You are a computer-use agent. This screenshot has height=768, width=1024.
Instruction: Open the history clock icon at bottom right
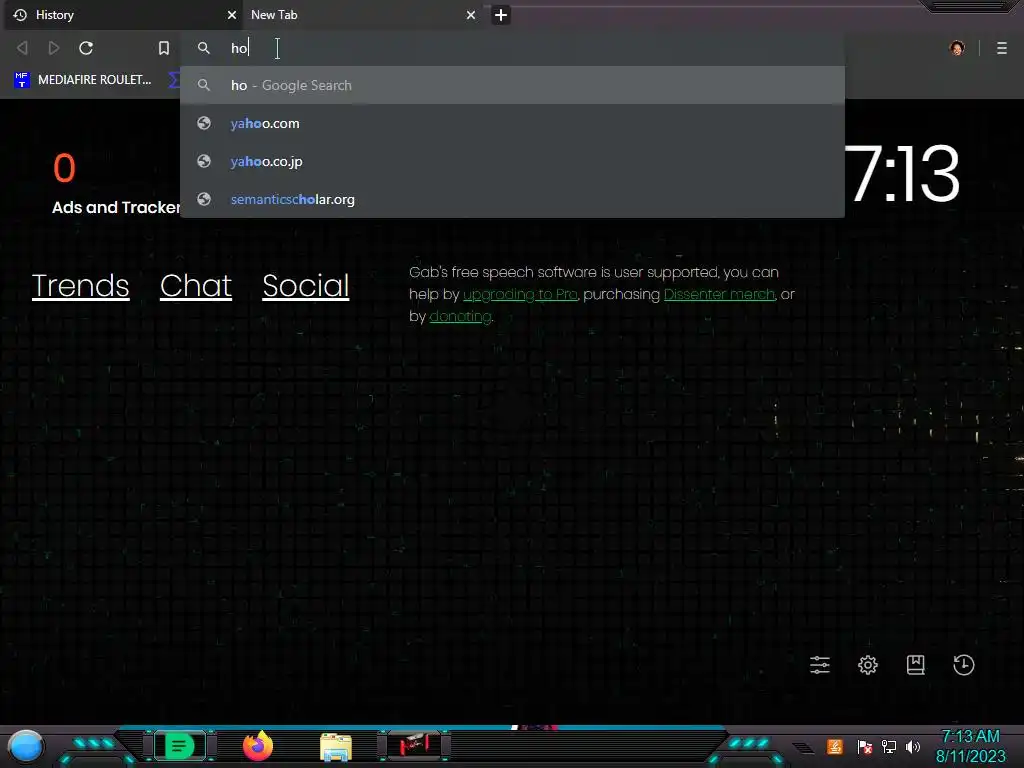point(964,665)
